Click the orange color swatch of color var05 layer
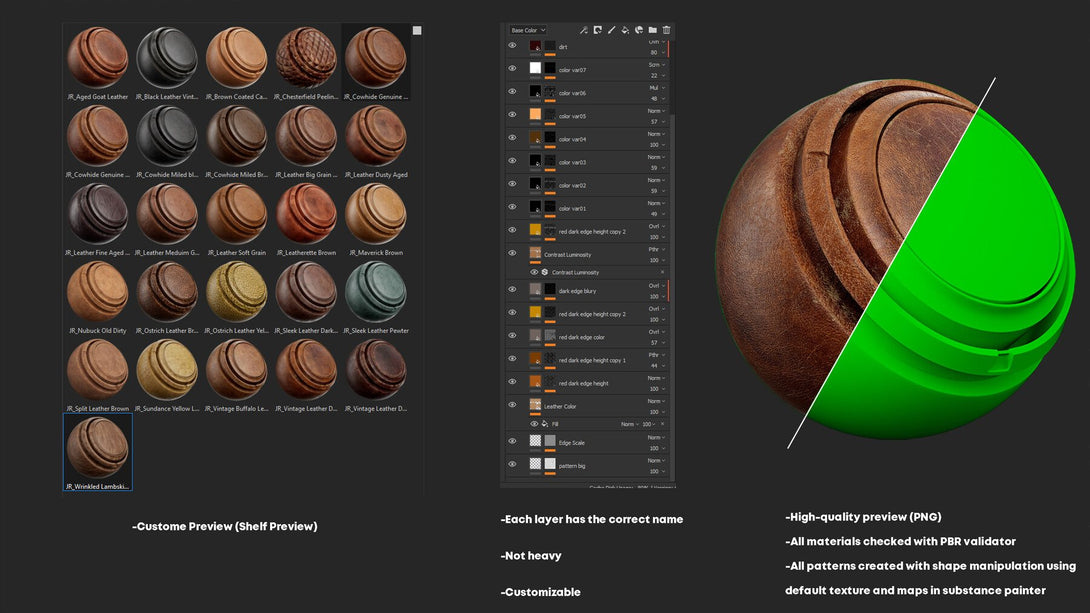Image resolution: width=1090 pixels, height=613 pixels. click(535, 114)
